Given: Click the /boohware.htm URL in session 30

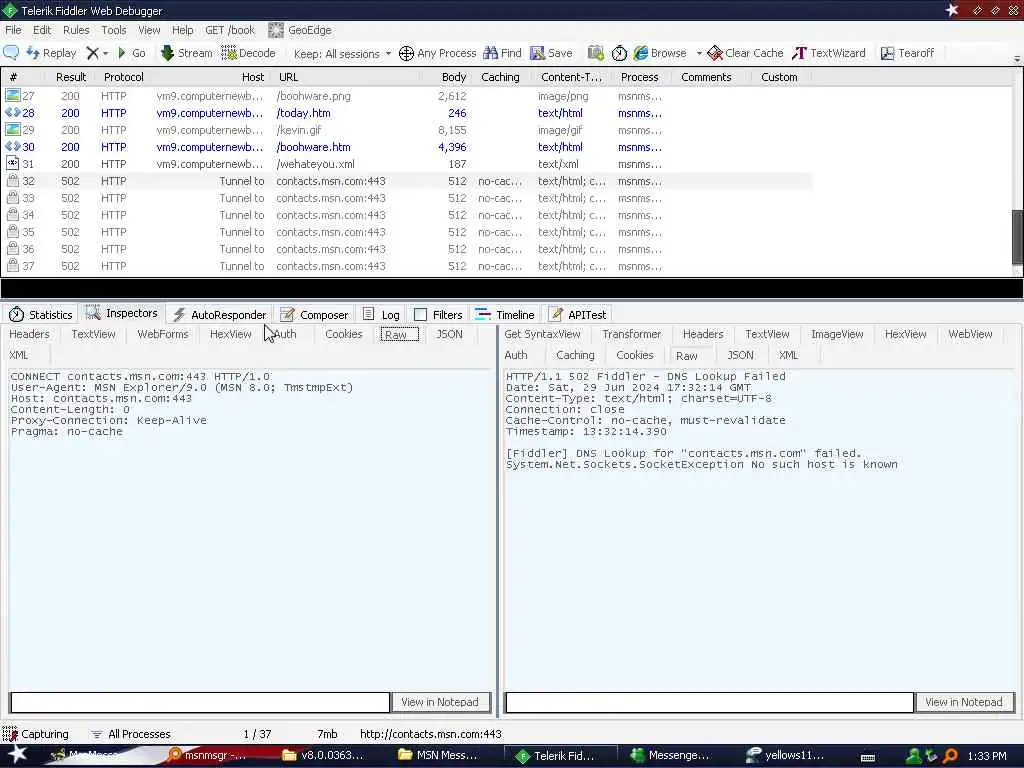Looking at the screenshot, I should pos(313,147).
